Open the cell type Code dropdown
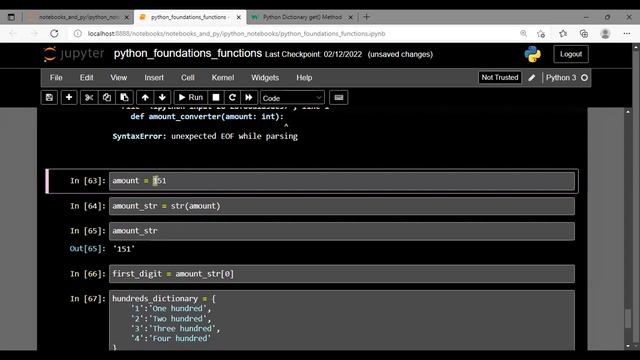This screenshot has height=360, width=640. tap(292, 98)
